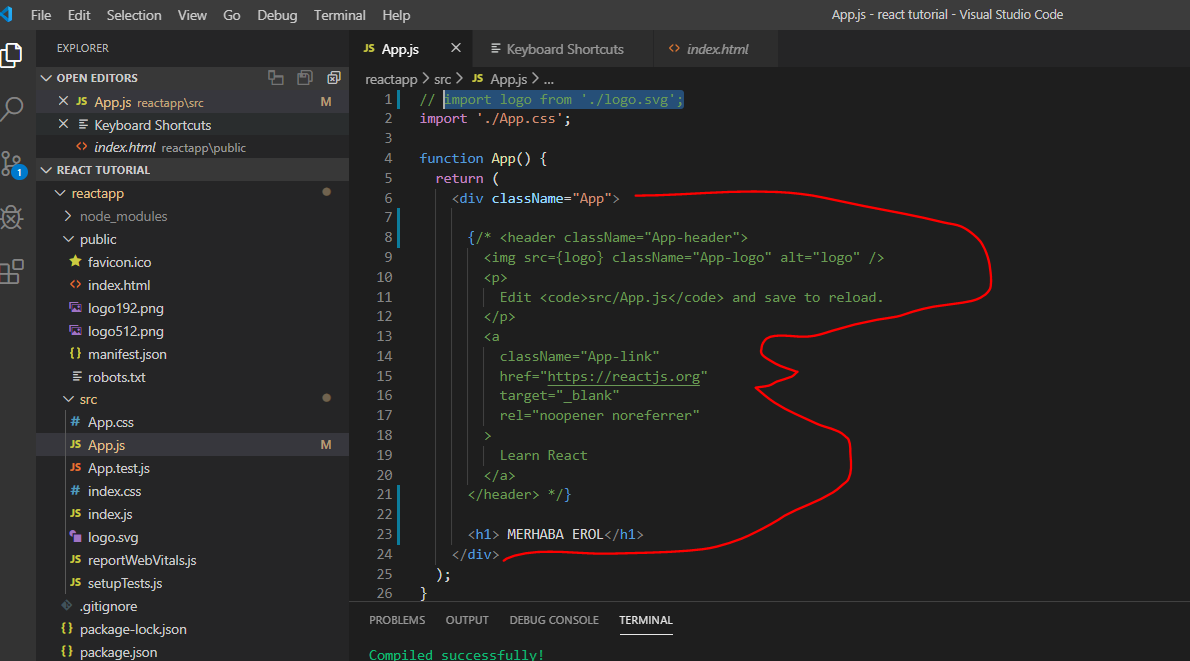Image resolution: width=1190 pixels, height=661 pixels.
Task: Open the Debug view icon
Action: (x=12, y=217)
